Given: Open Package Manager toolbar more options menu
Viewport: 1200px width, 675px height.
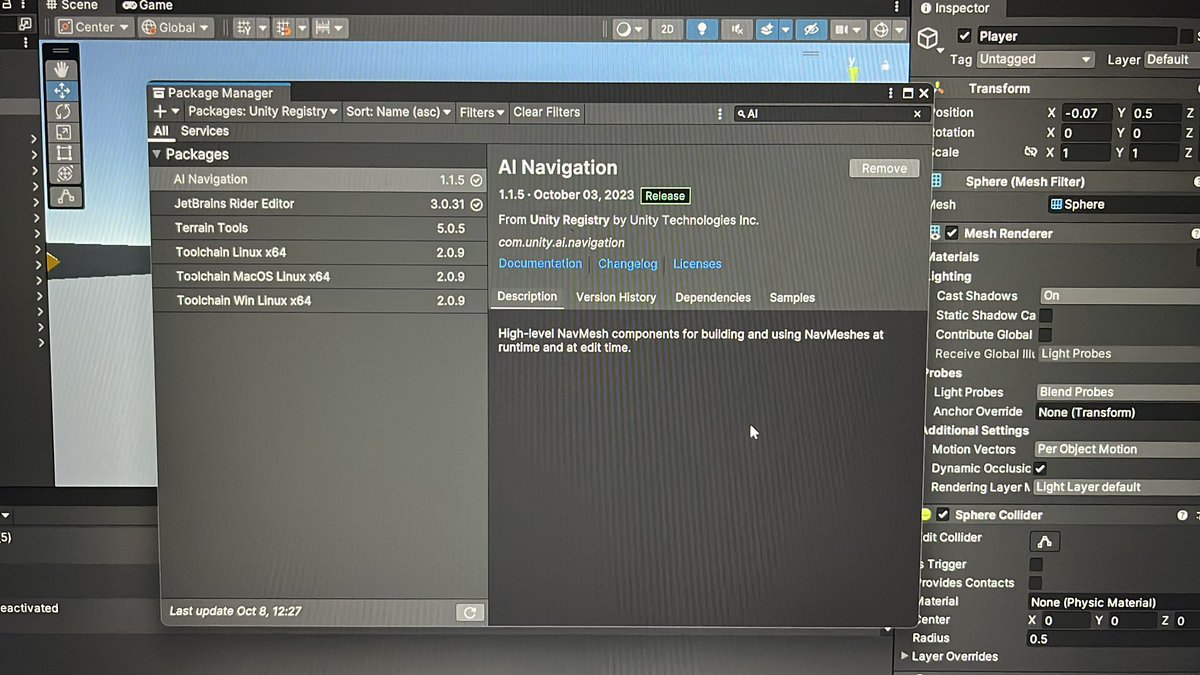Looking at the screenshot, I should click(720, 114).
